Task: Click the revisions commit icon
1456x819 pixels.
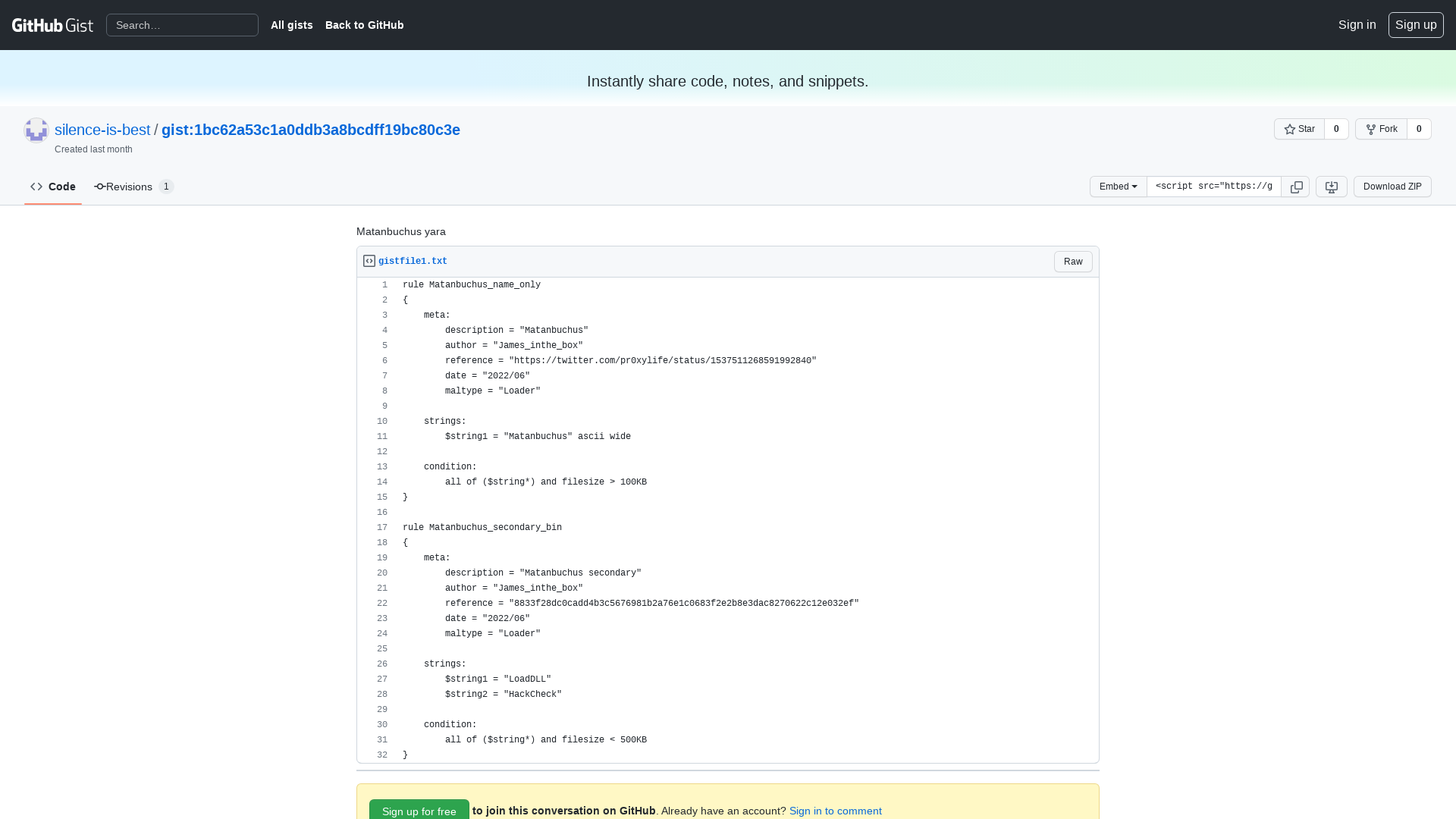Action: pos(99,187)
